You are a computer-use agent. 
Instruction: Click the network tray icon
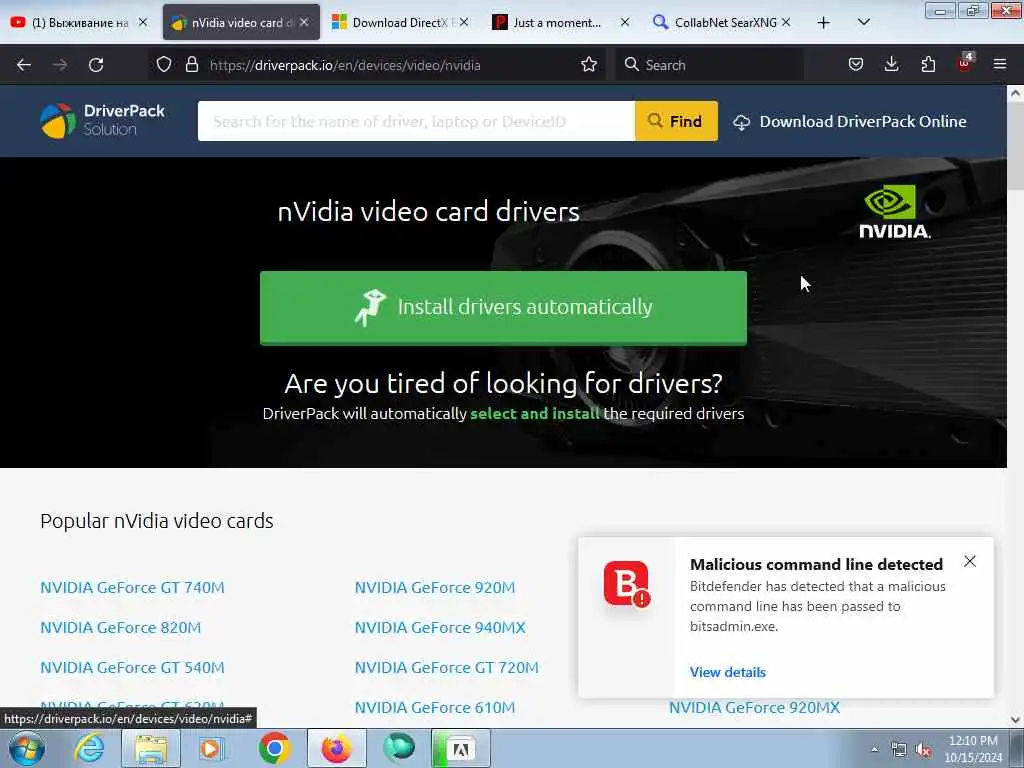(899, 750)
